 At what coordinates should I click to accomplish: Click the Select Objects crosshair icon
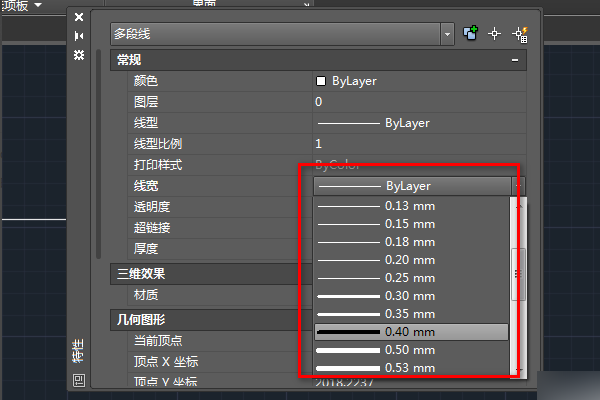point(494,34)
